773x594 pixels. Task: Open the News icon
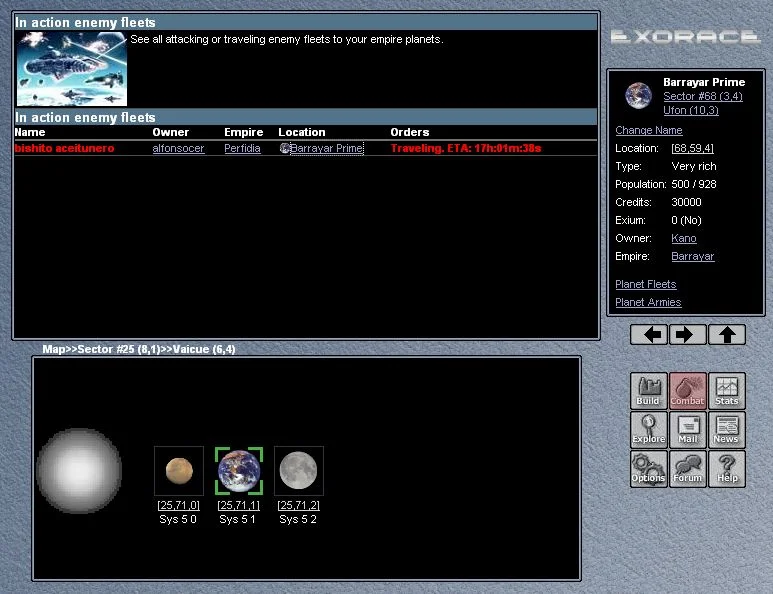[x=726, y=430]
